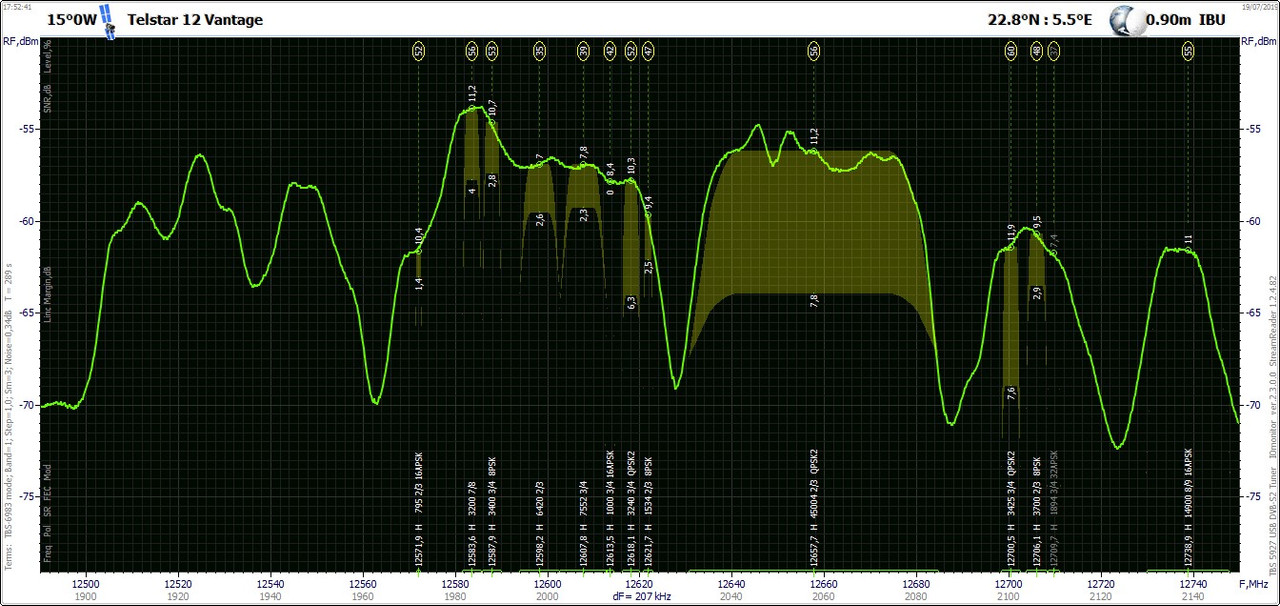Click transponder label 12618,1 H 3240 3/4 QPSK2
This screenshot has height=606, width=1280.
631,510
